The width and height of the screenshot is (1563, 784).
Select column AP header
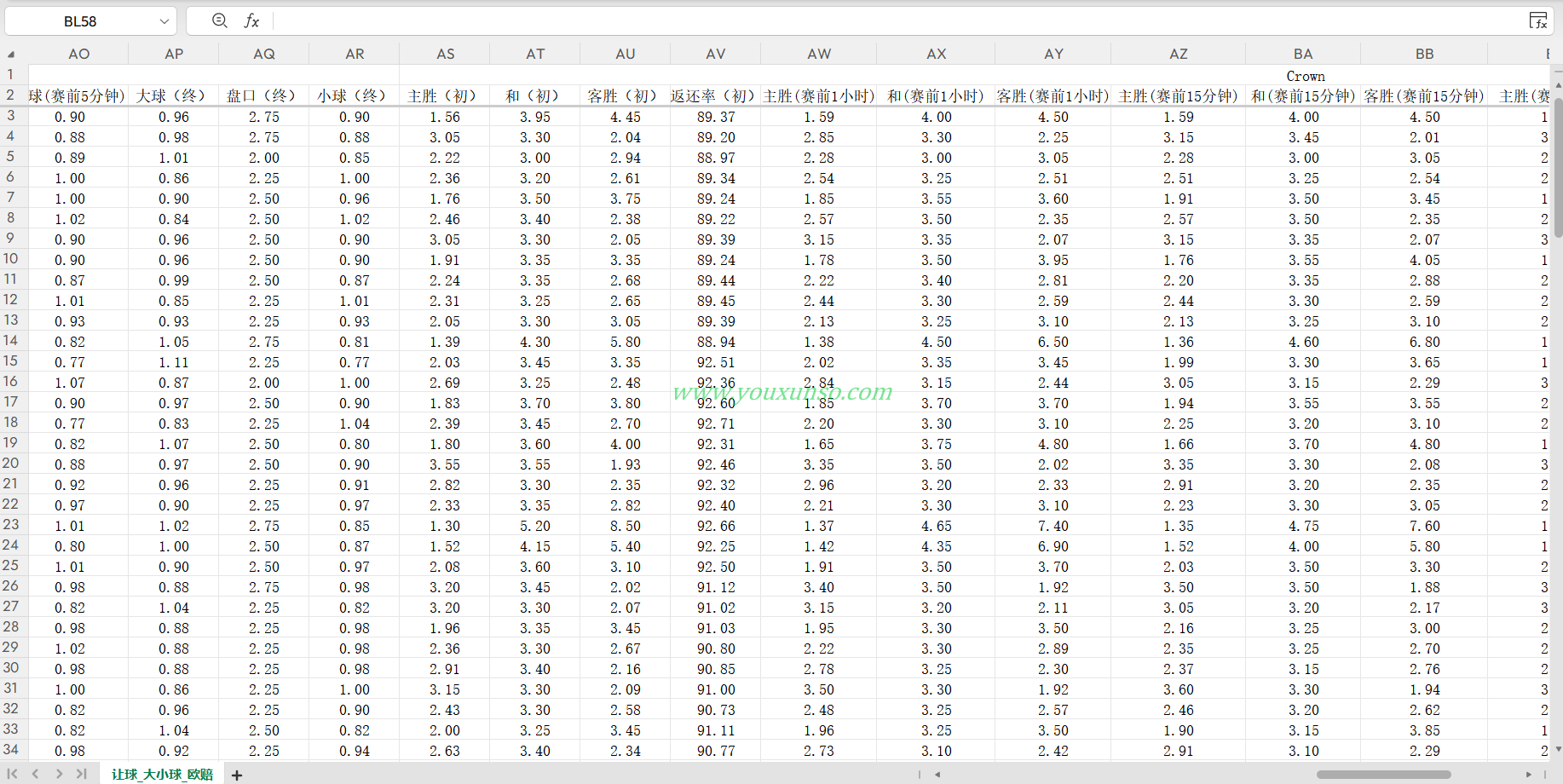[x=174, y=54]
